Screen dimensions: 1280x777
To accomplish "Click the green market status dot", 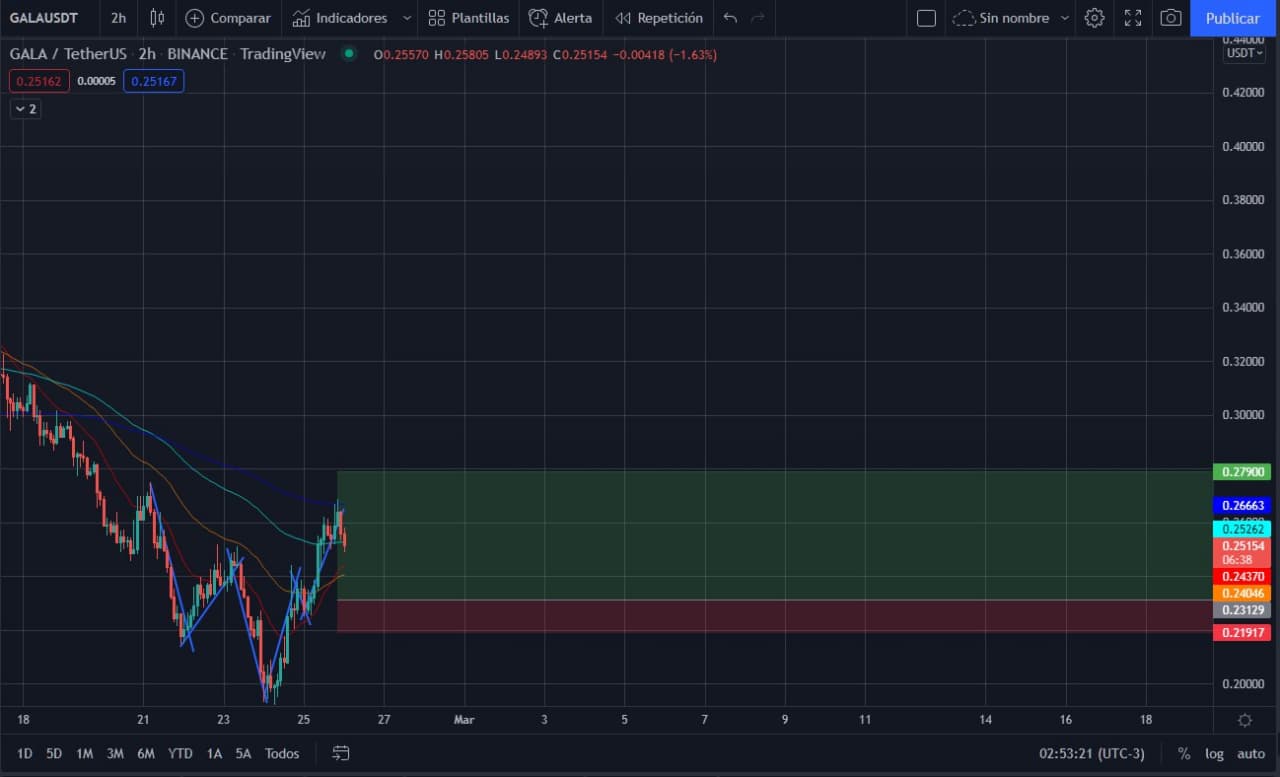I will 348,54.
